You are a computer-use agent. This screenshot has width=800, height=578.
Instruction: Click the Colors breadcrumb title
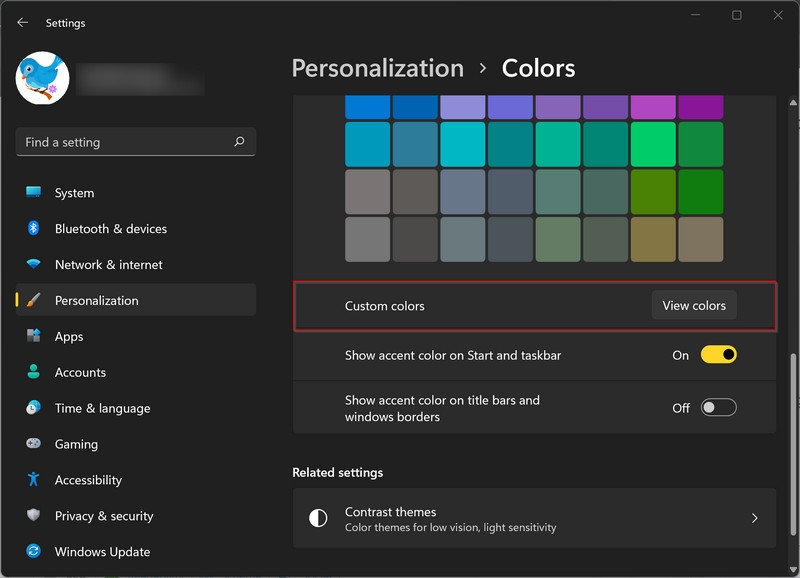[538, 68]
